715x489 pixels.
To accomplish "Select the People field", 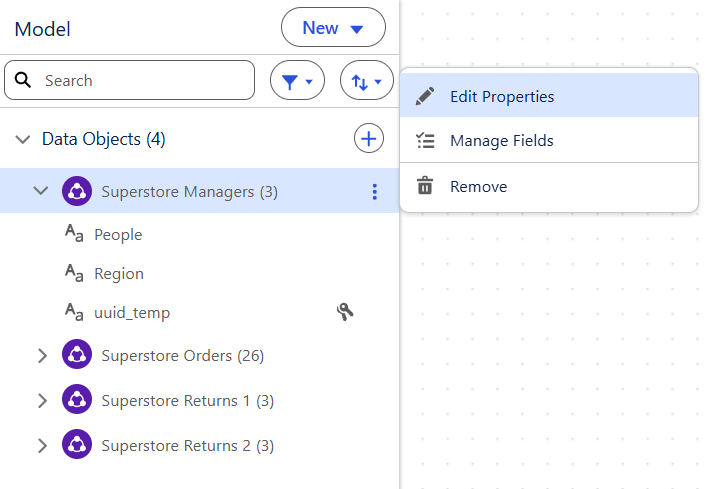I will coord(118,234).
